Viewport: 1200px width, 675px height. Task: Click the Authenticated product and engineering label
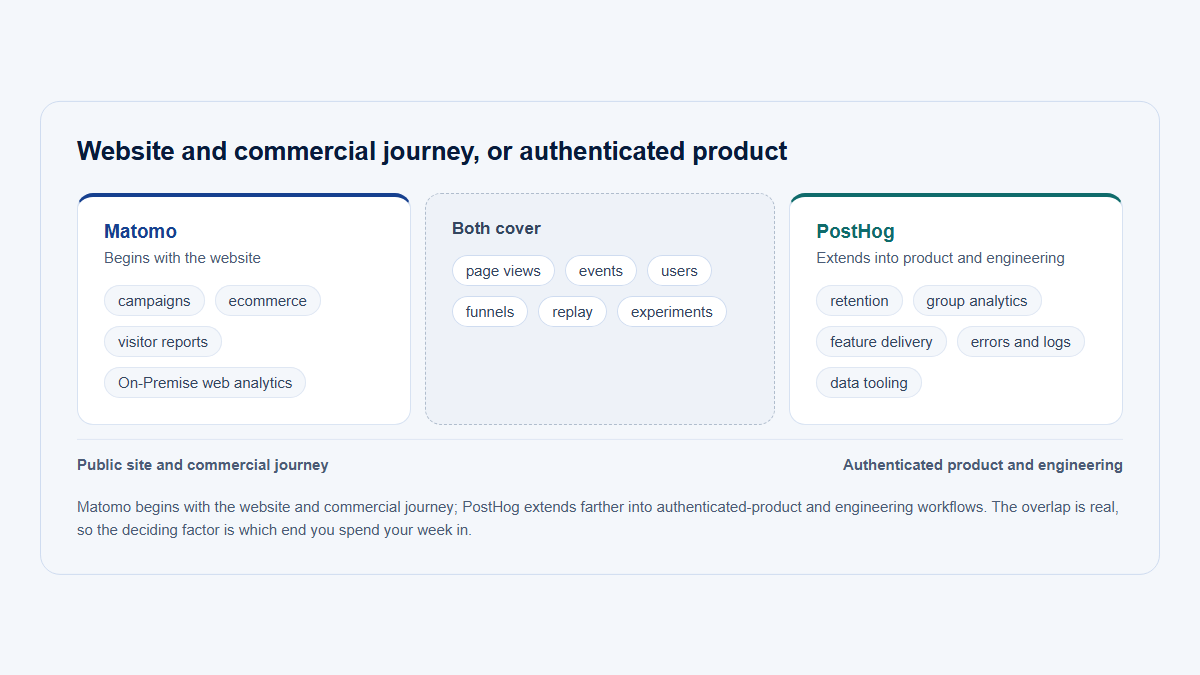tap(983, 465)
